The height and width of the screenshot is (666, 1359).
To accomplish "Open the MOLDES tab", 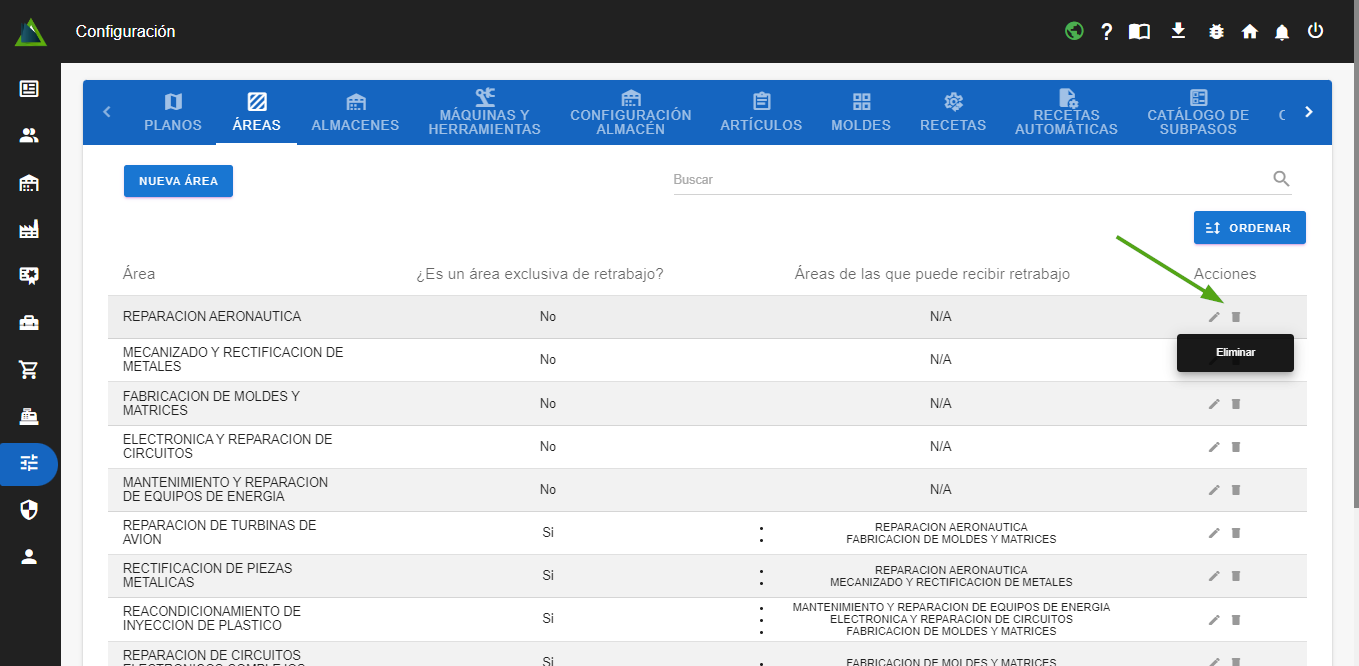I will point(861,112).
